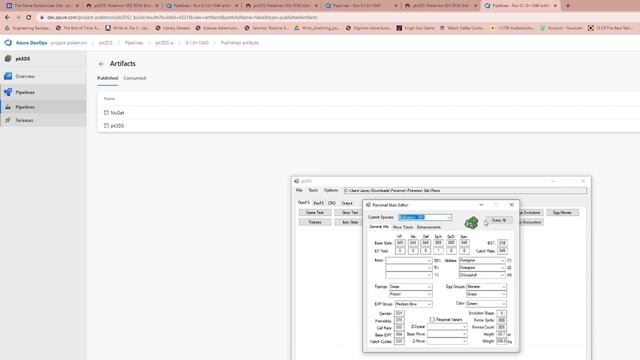Open the Z-Crystal dropdown
640x360 pixels.
point(464,327)
